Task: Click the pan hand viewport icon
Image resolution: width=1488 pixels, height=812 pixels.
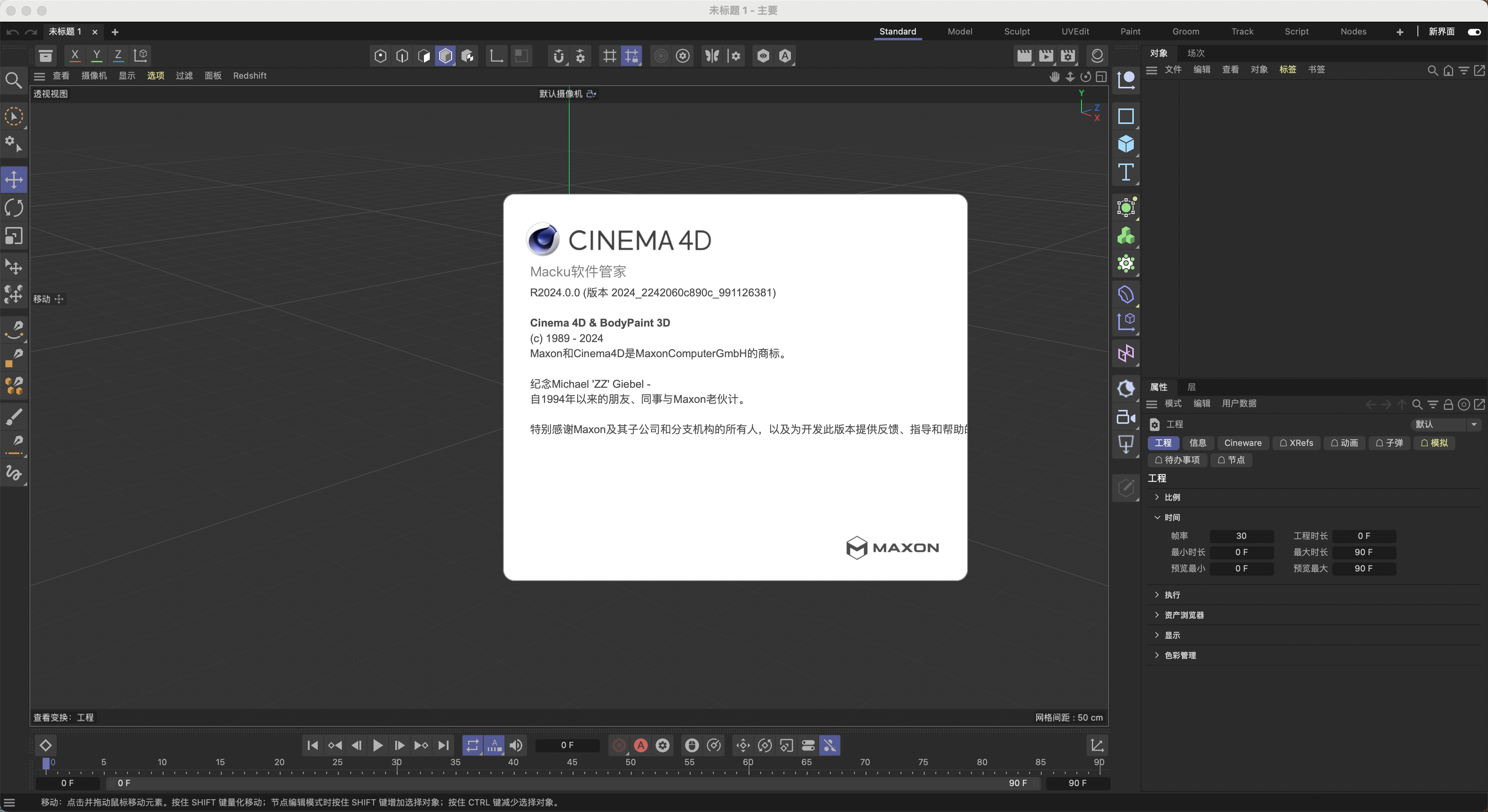Action: coord(1054,77)
